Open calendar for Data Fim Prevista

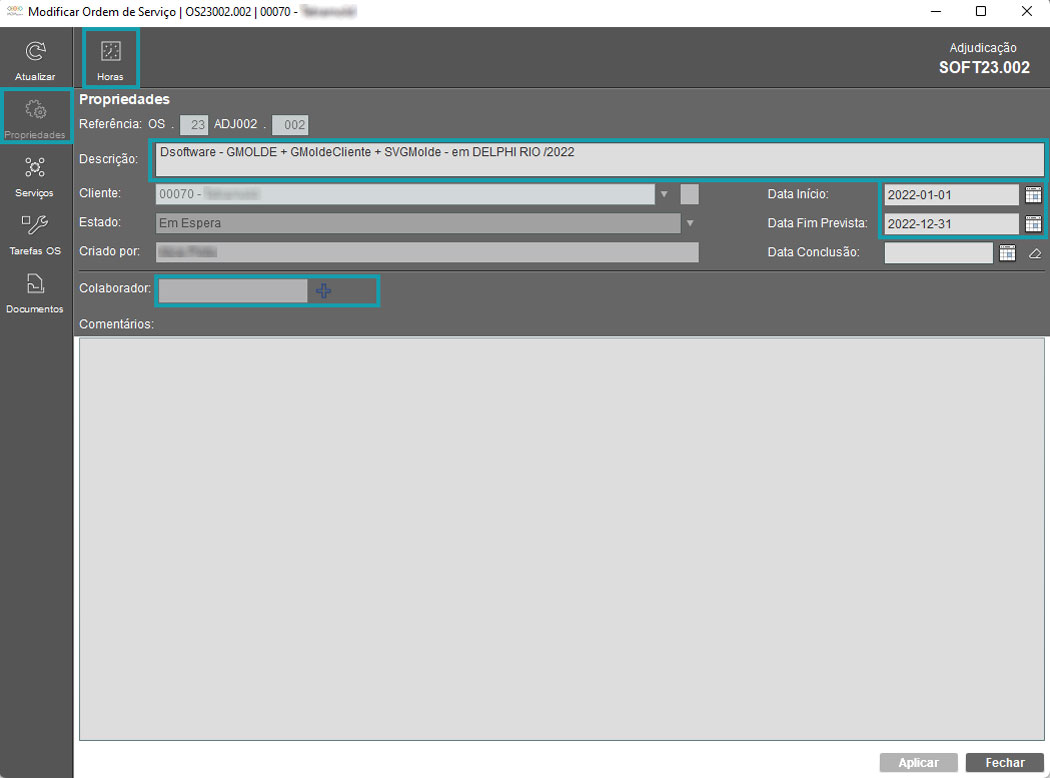pyautogui.click(x=1033, y=224)
